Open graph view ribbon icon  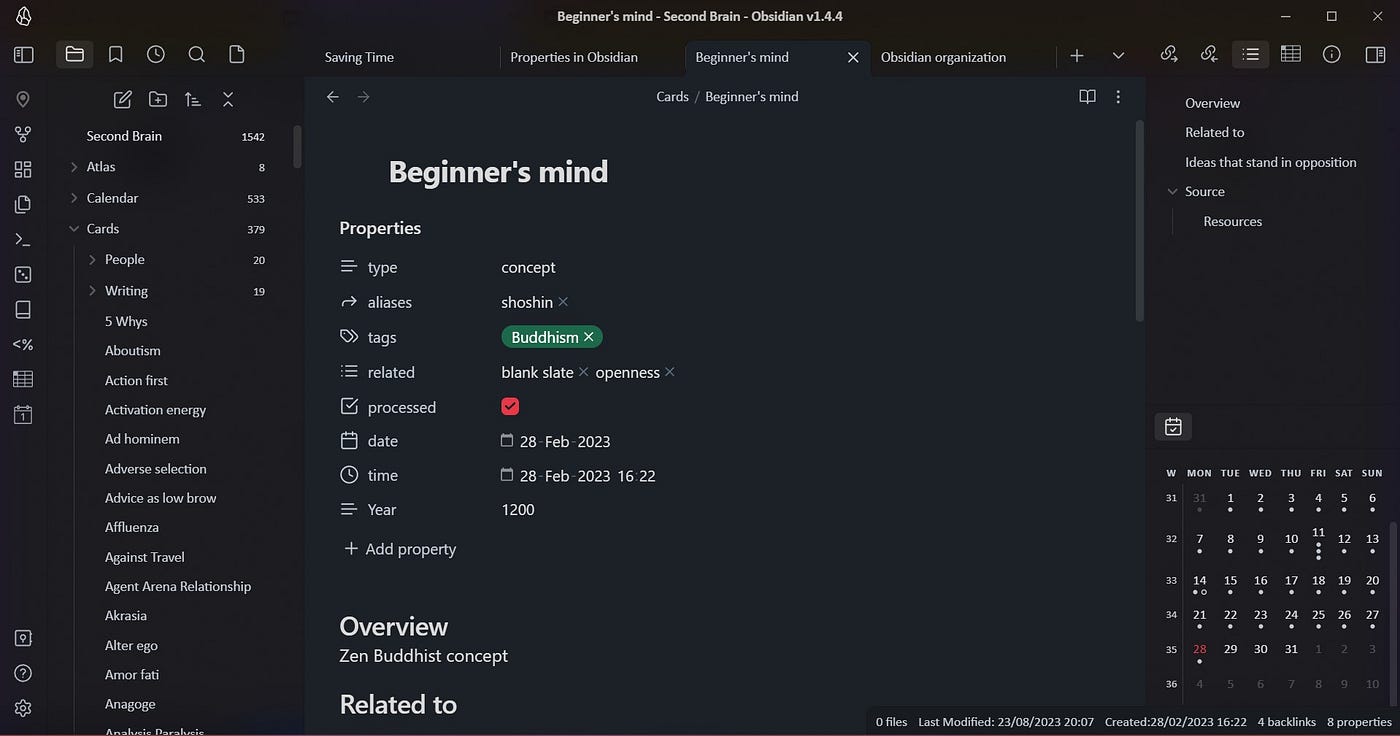click(x=23, y=134)
